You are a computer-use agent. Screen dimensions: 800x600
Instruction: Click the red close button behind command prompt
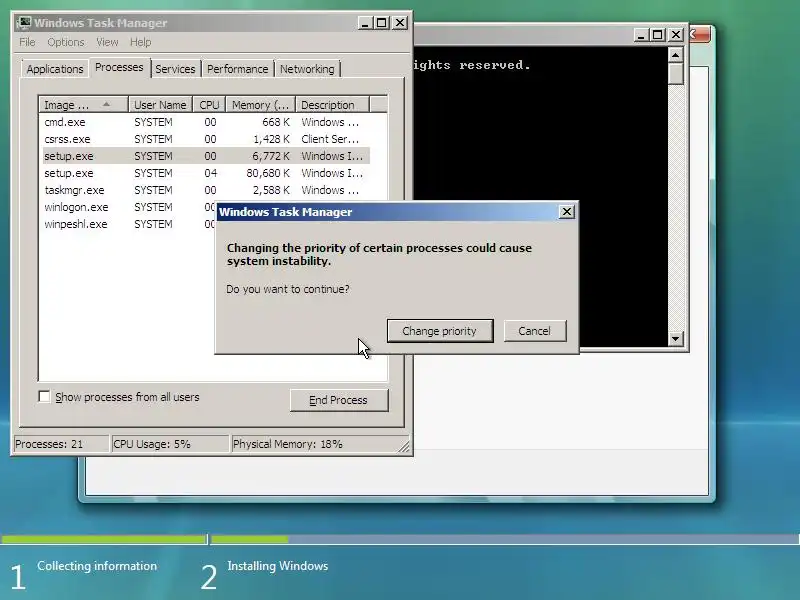[x=699, y=35]
